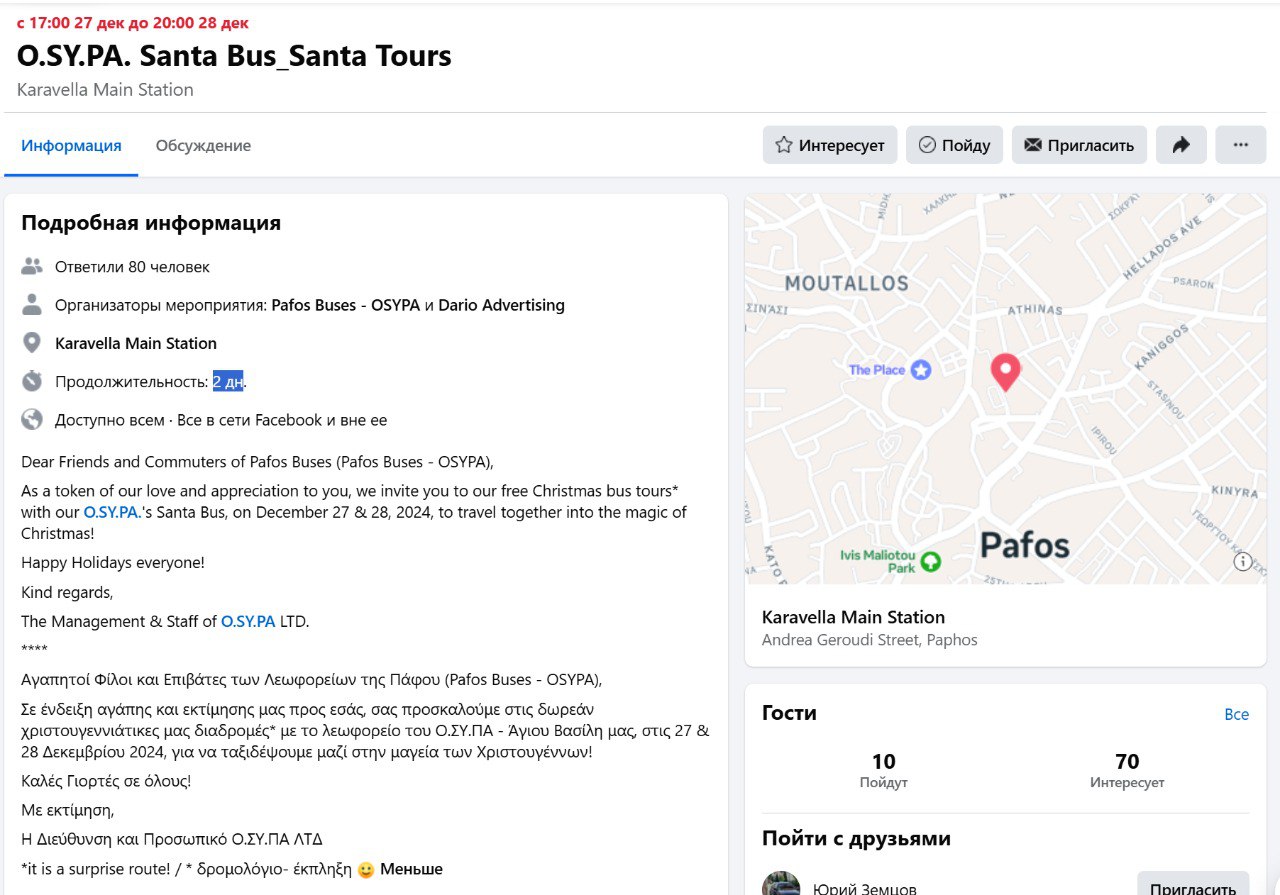
Task: Click the globe icon for public visibility
Action: (x=32, y=420)
